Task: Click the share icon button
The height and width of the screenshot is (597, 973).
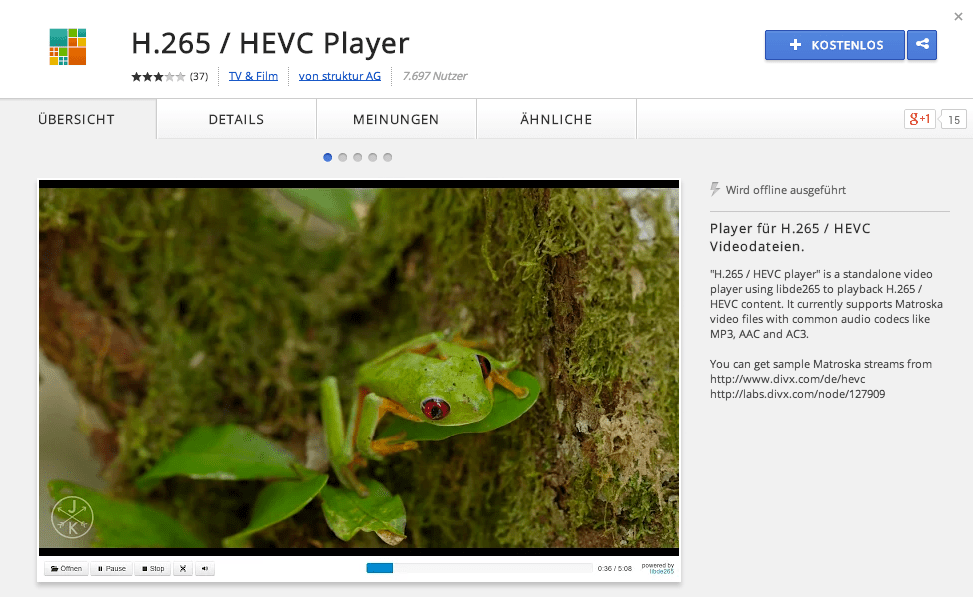Action: [x=922, y=45]
